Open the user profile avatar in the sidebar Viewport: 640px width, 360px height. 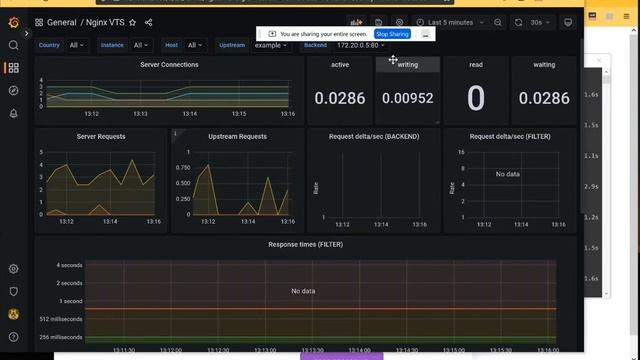13,314
